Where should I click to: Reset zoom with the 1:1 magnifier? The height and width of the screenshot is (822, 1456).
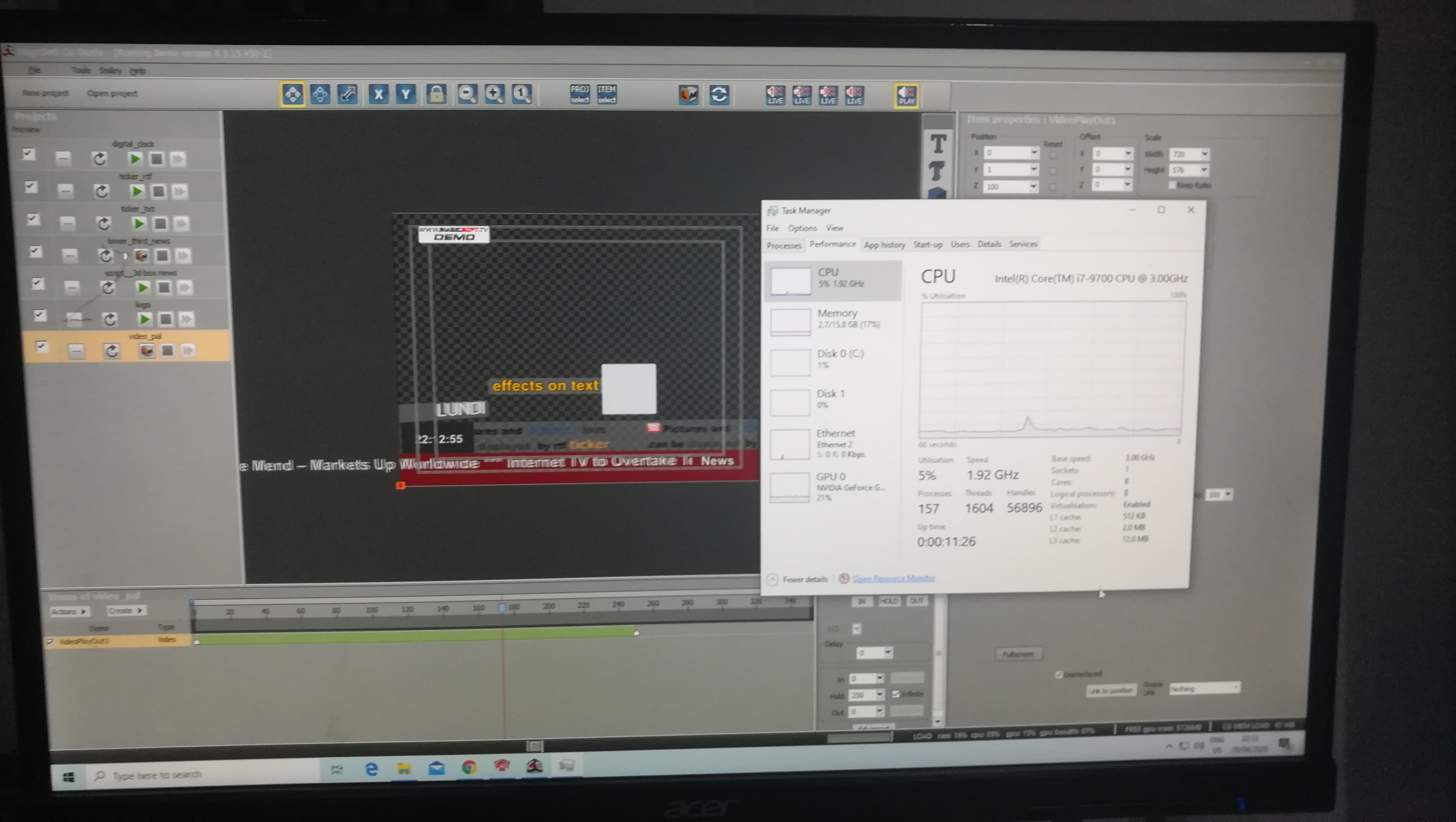pyautogui.click(x=521, y=94)
